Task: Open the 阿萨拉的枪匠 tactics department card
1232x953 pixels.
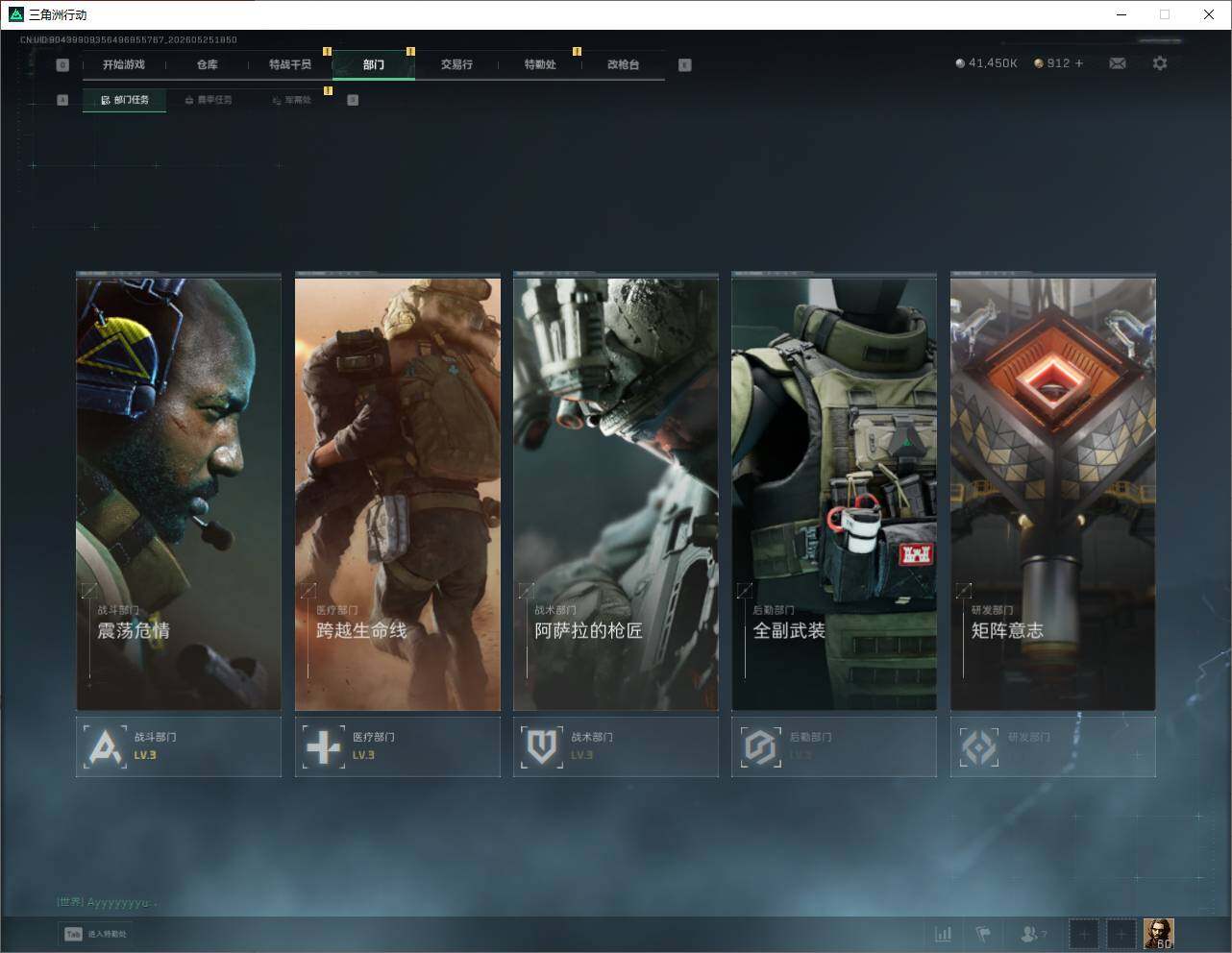Action: [x=616, y=493]
